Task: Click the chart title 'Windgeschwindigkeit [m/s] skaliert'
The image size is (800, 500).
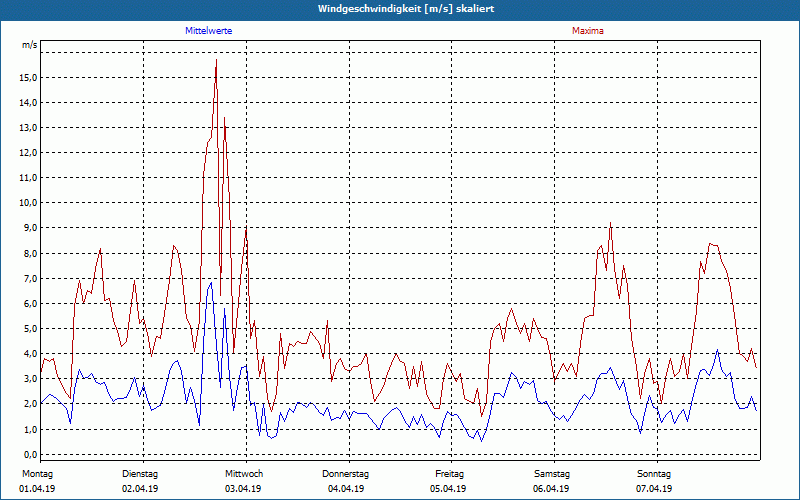Action: (406, 9)
